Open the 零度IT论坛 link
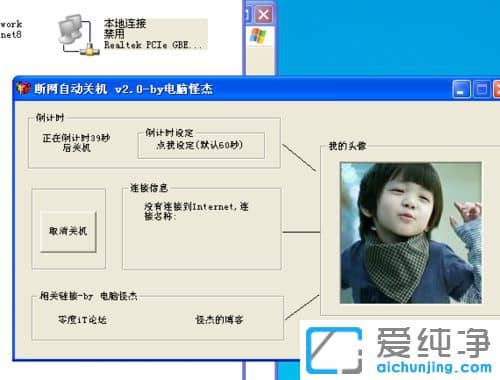500x380 pixels. click(82, 320)
